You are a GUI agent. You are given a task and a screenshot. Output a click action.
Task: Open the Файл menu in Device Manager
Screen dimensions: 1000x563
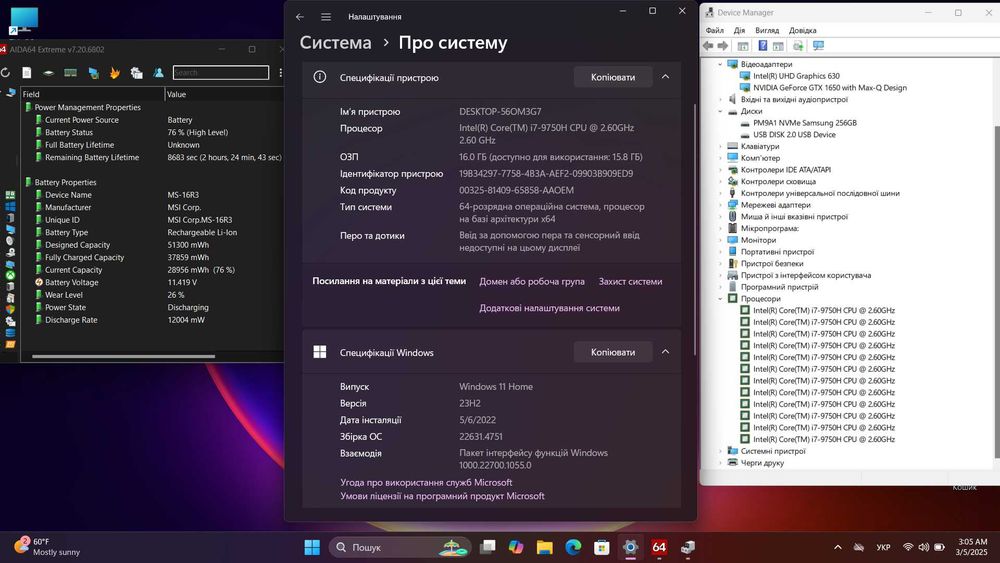(714, 31)
